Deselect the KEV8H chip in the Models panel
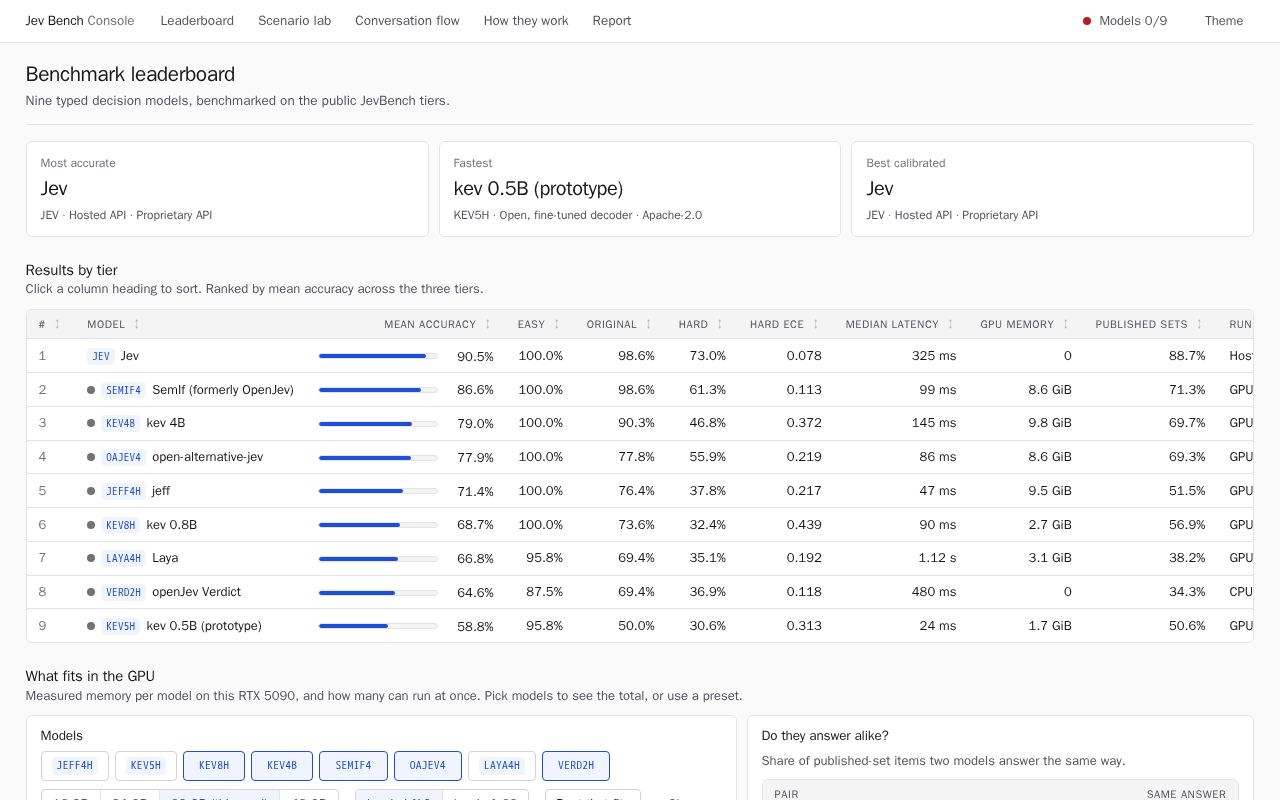Image resolution: width=1280 pixels, height=800 pixels. click(214, 766)
